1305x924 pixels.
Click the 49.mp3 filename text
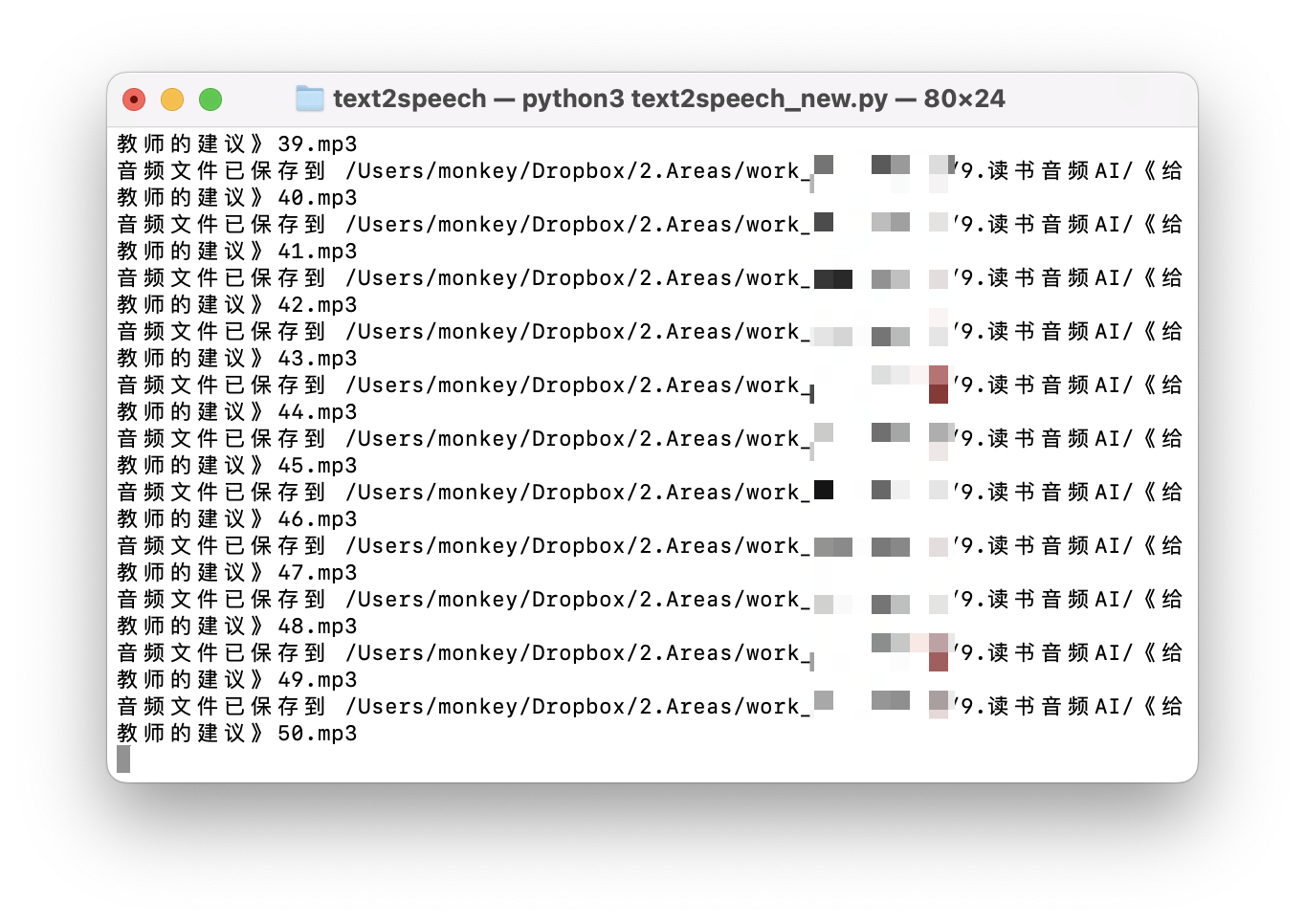[317, 680]
